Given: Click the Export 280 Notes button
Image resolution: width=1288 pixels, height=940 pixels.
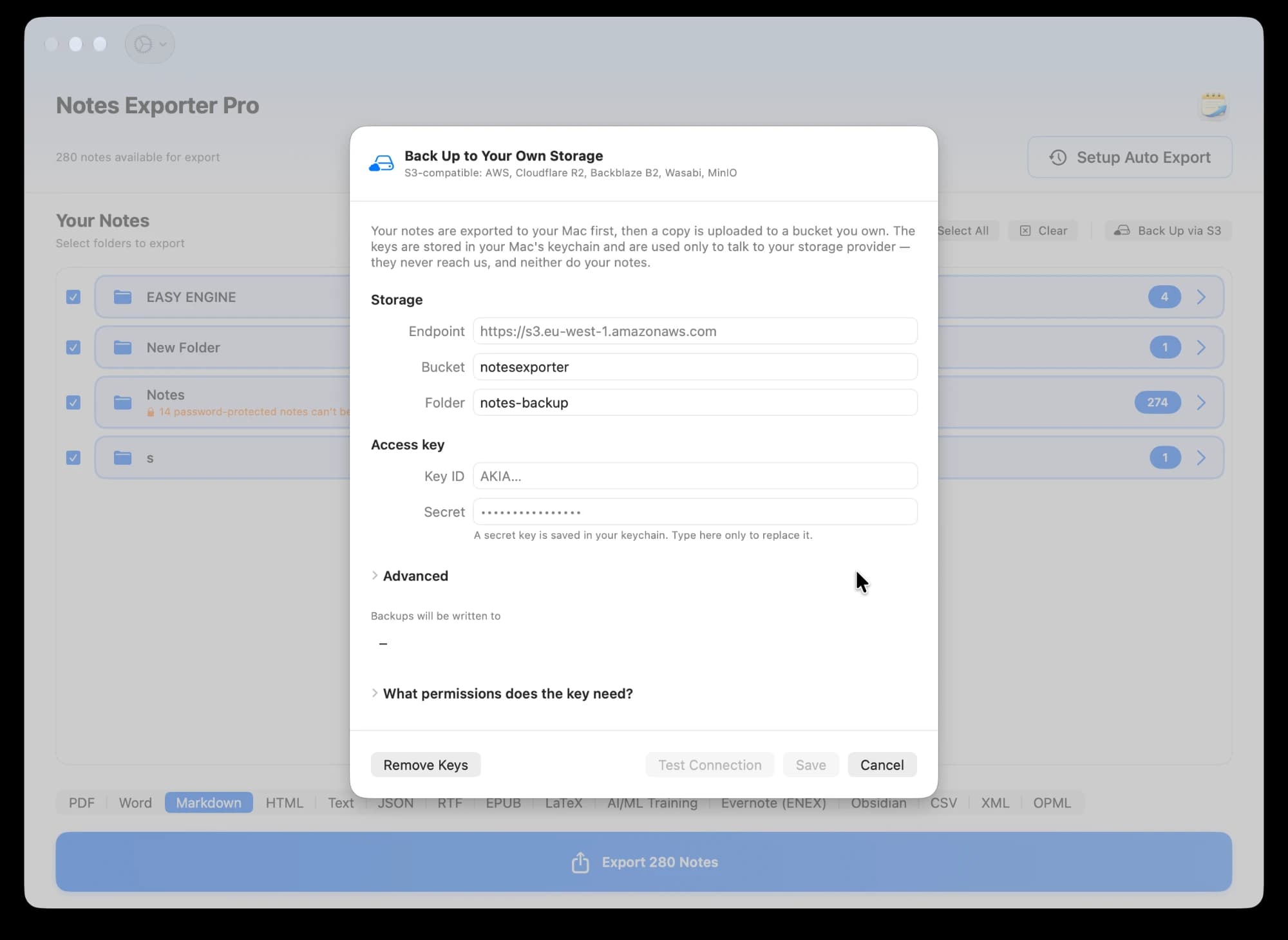Looking at the screenshot, I should [644, 862].
